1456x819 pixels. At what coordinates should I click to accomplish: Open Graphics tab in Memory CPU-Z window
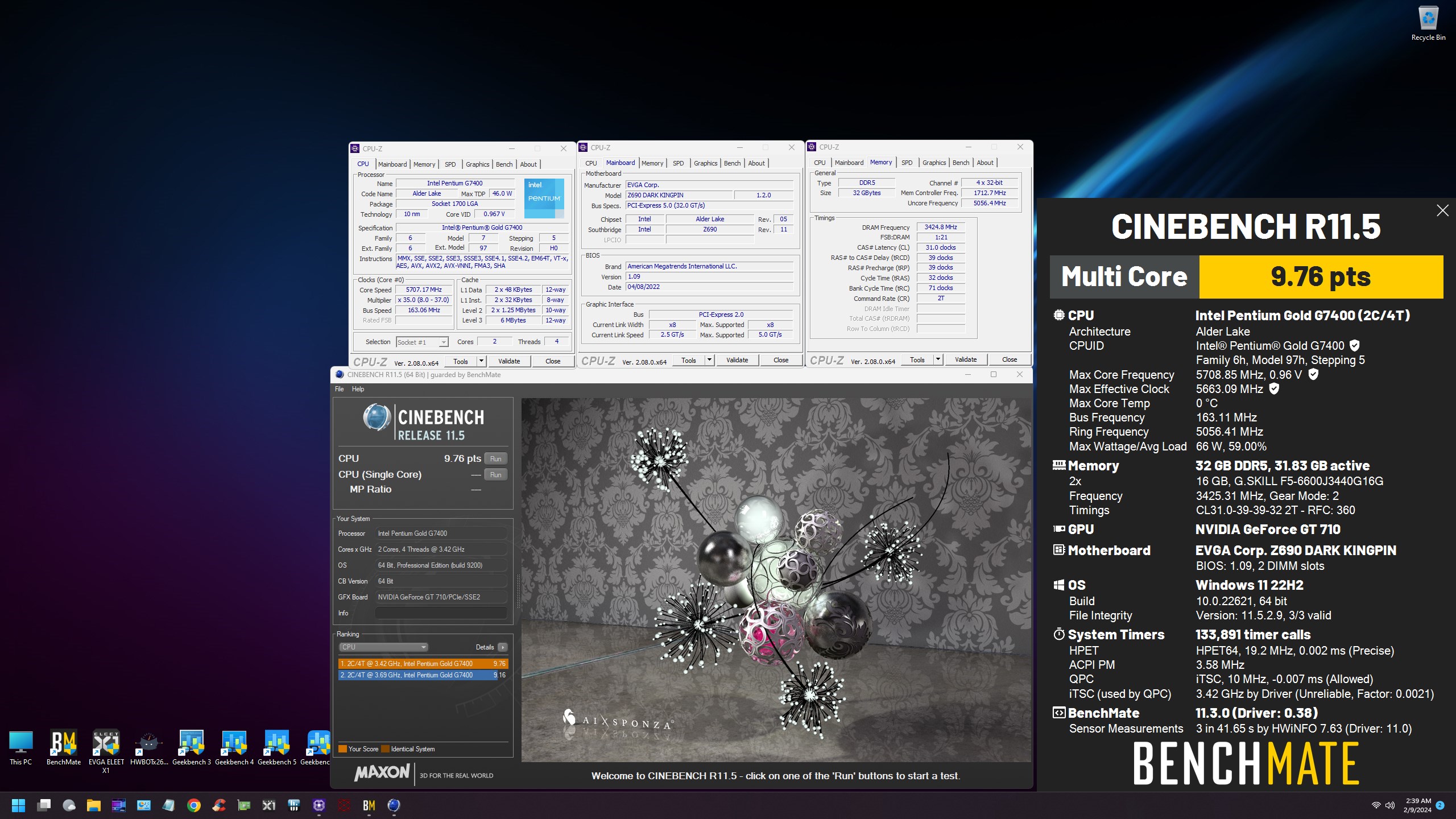(934, 163)
